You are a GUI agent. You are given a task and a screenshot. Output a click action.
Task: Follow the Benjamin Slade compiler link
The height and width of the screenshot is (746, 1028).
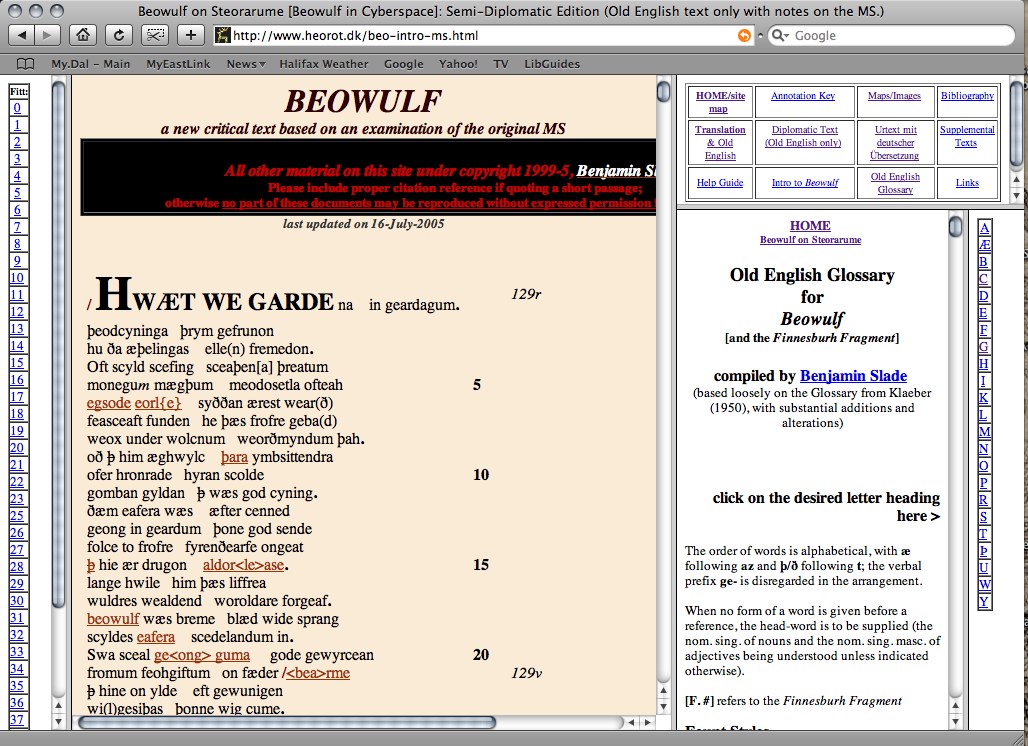click(853, 375)
